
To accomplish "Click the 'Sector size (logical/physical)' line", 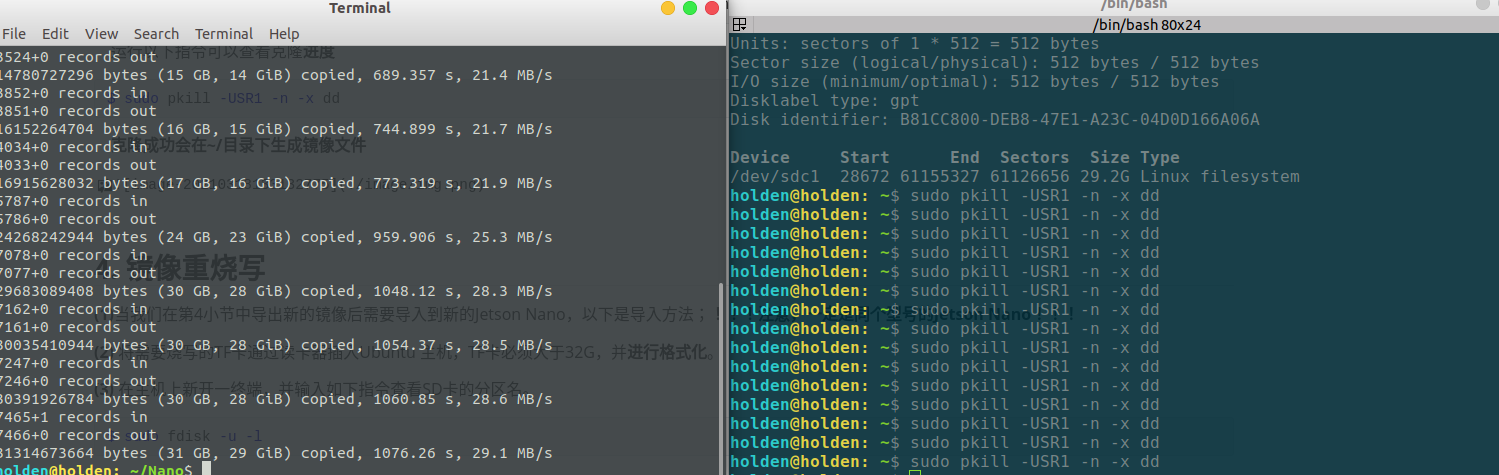I will pyautogui.click(x=994, y=62).
